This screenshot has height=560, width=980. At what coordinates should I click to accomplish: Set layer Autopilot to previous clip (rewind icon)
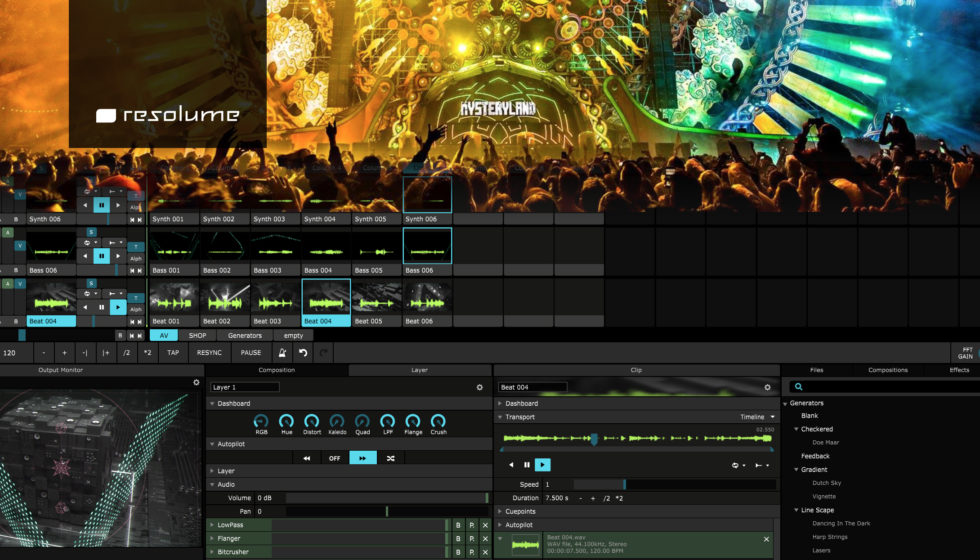coord(307,458)
